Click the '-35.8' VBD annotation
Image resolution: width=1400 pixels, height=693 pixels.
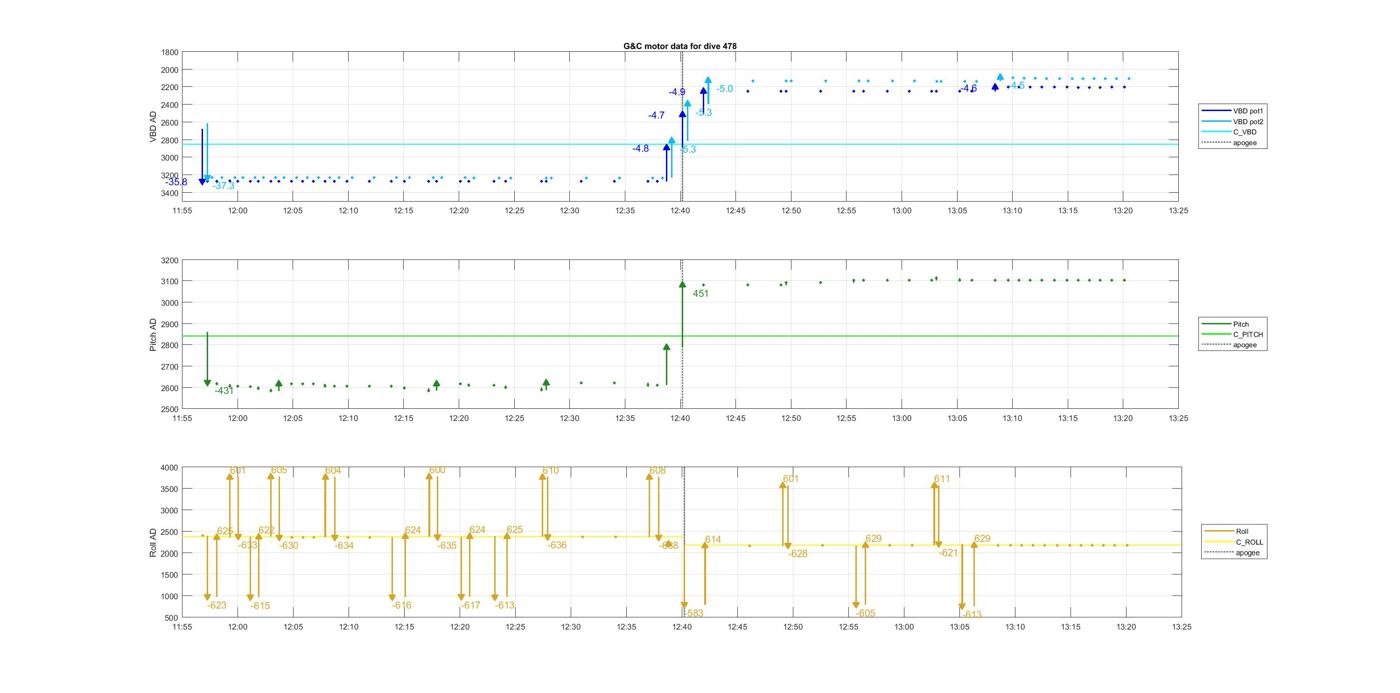click(177, 182)
